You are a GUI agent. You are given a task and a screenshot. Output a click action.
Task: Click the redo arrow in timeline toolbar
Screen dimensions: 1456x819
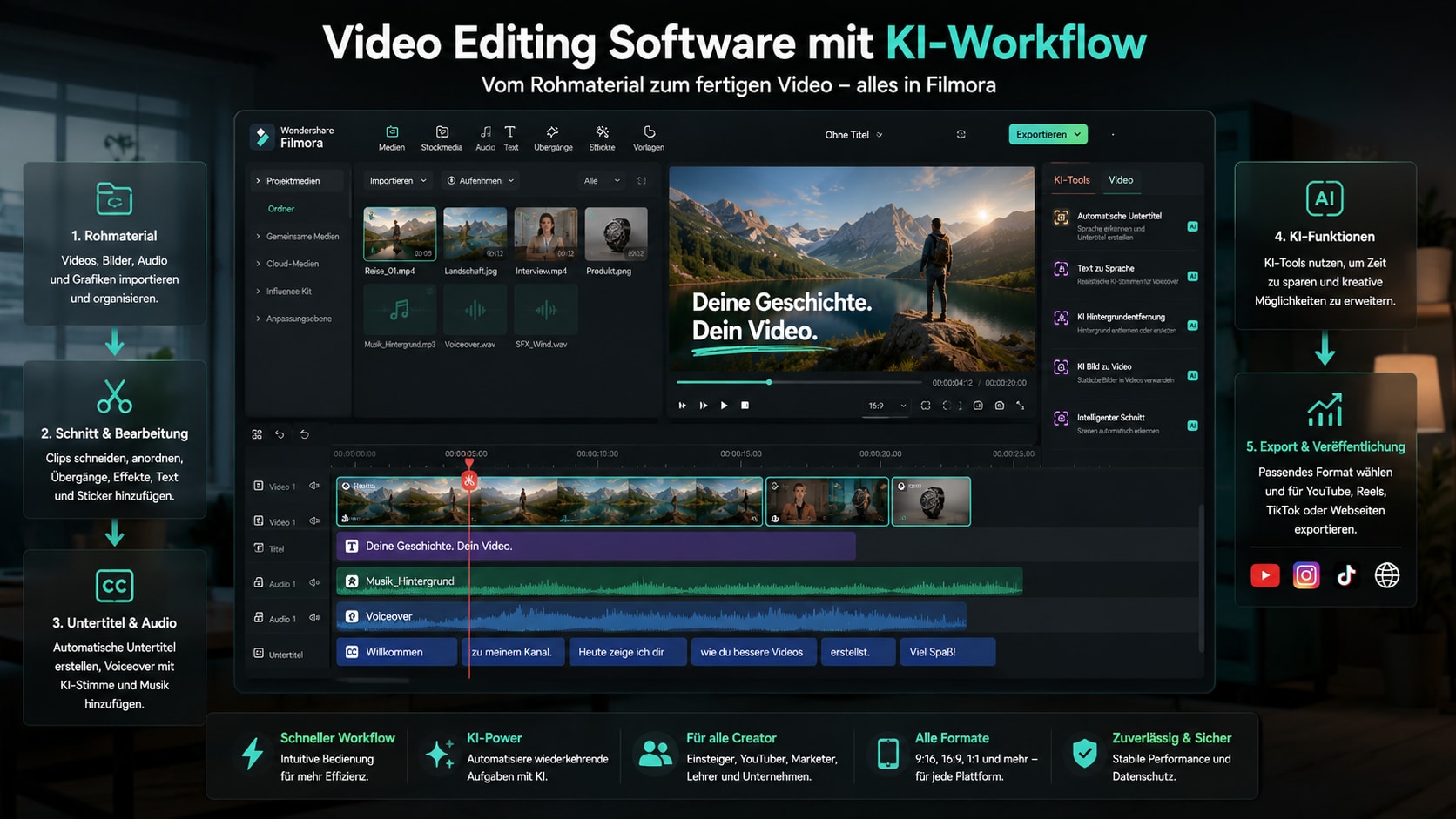(305, 434)
